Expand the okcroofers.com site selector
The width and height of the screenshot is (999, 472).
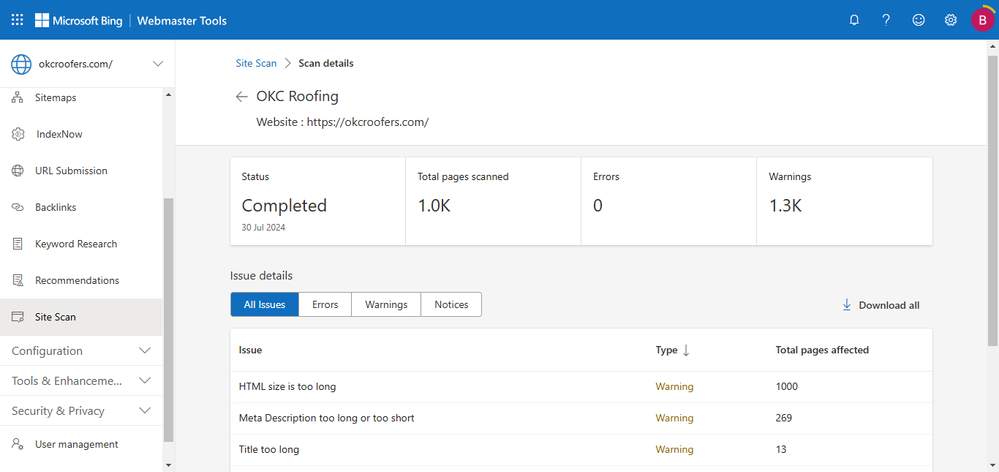pos(157,64)
